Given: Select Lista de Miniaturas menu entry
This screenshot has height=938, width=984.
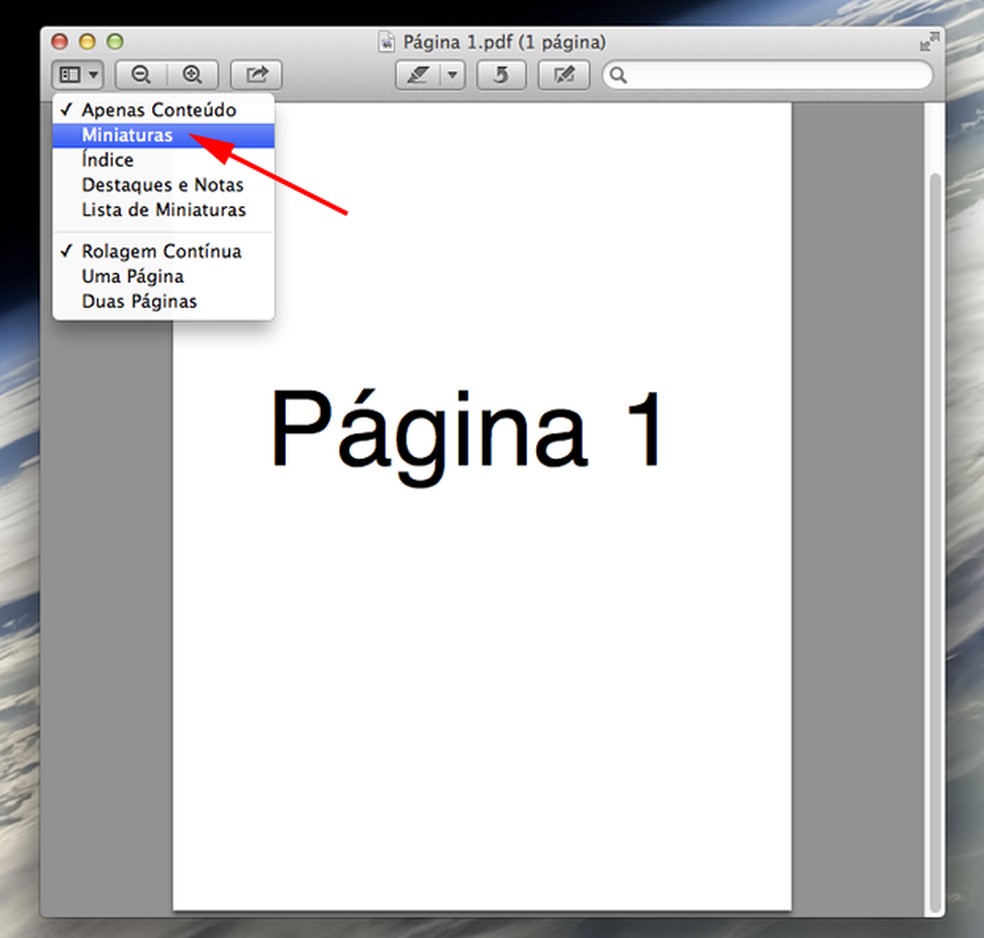Looking at the screenshot, I should tap(163, 210).
